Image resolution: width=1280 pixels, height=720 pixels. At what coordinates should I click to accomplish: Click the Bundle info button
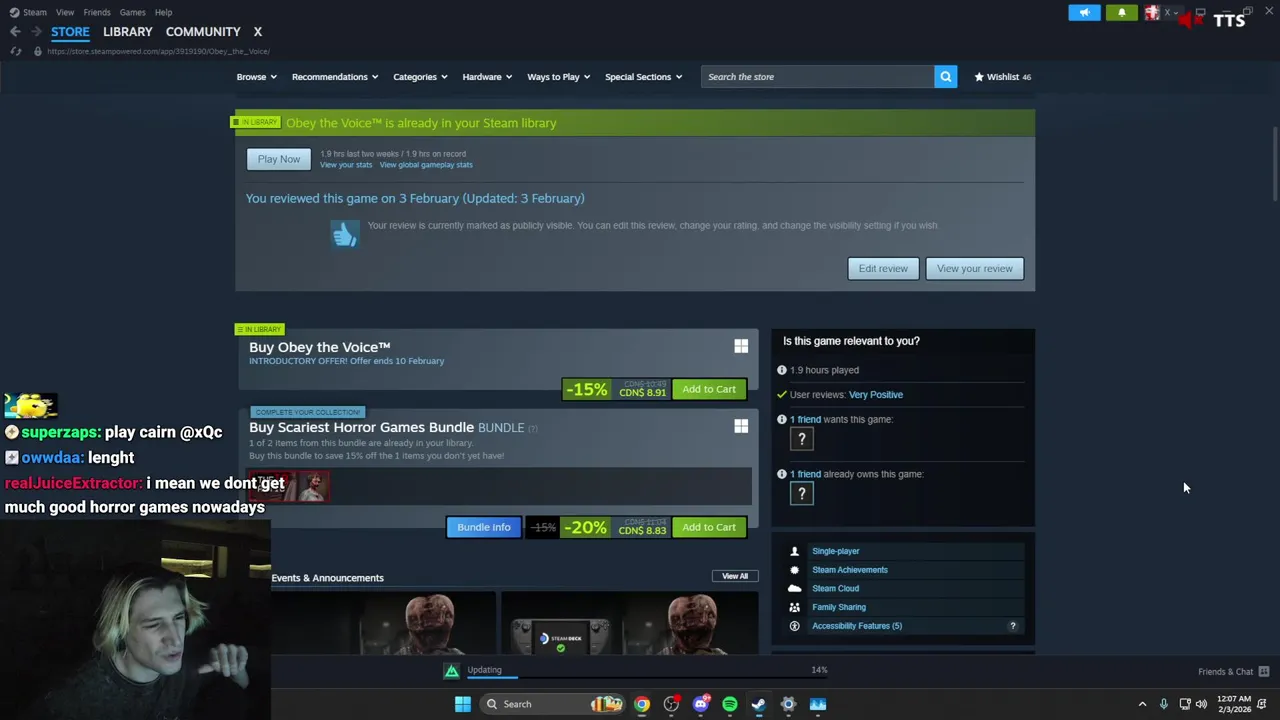click(484, 527)
